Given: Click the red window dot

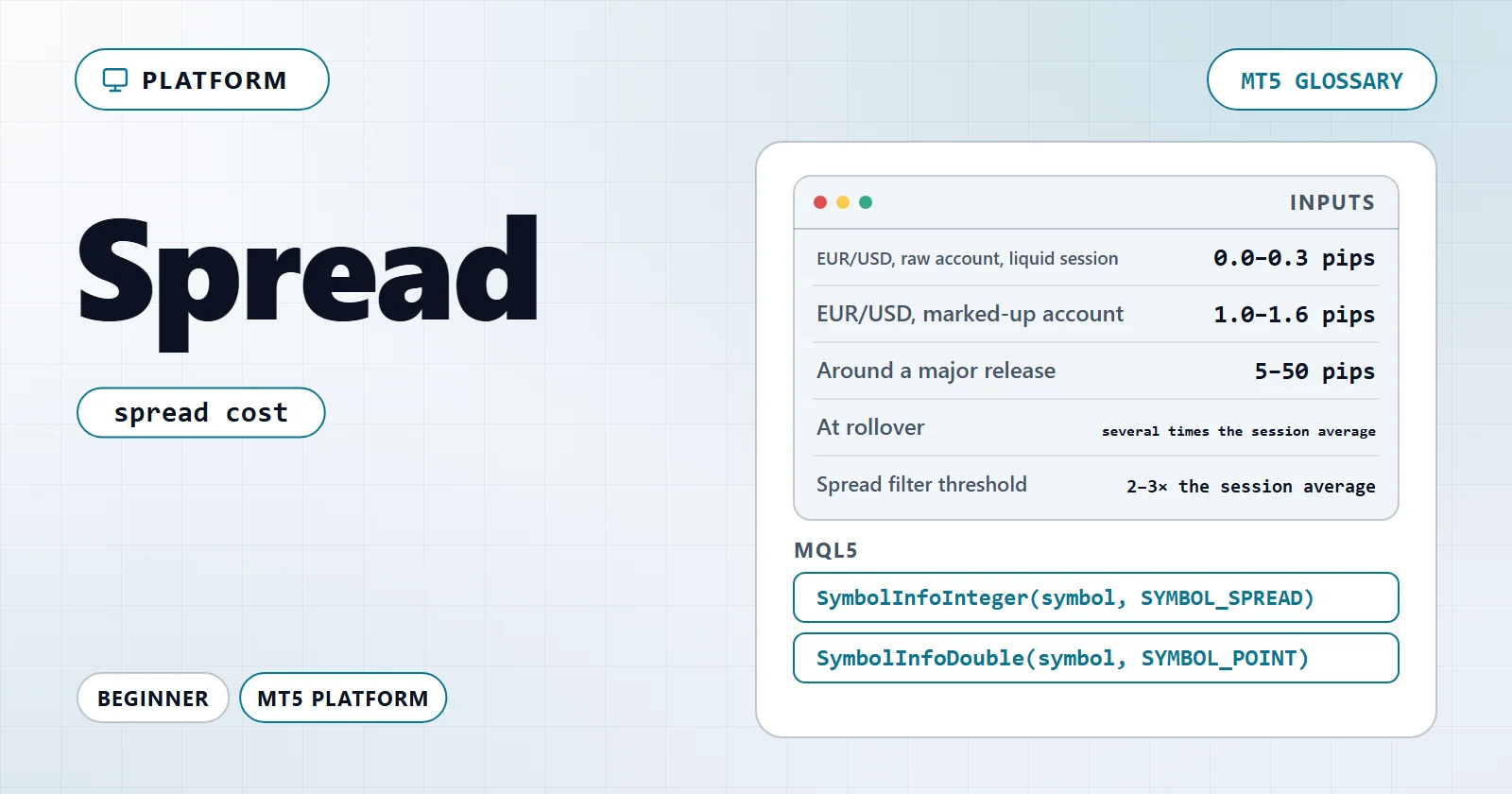Looking at the screenshot, I should coord(820,202).
